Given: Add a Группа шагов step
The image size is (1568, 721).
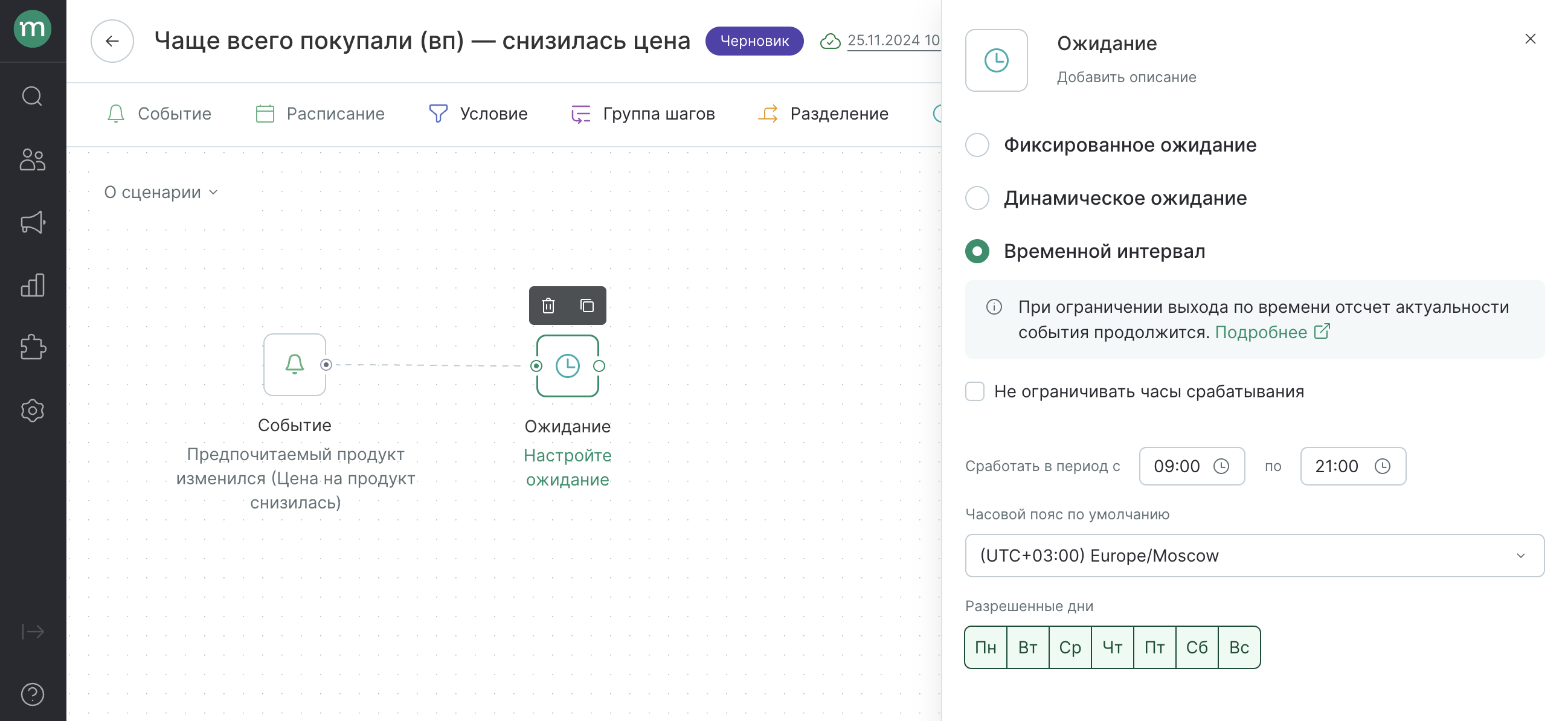Looking at the screenshot, I should point(643,114).
